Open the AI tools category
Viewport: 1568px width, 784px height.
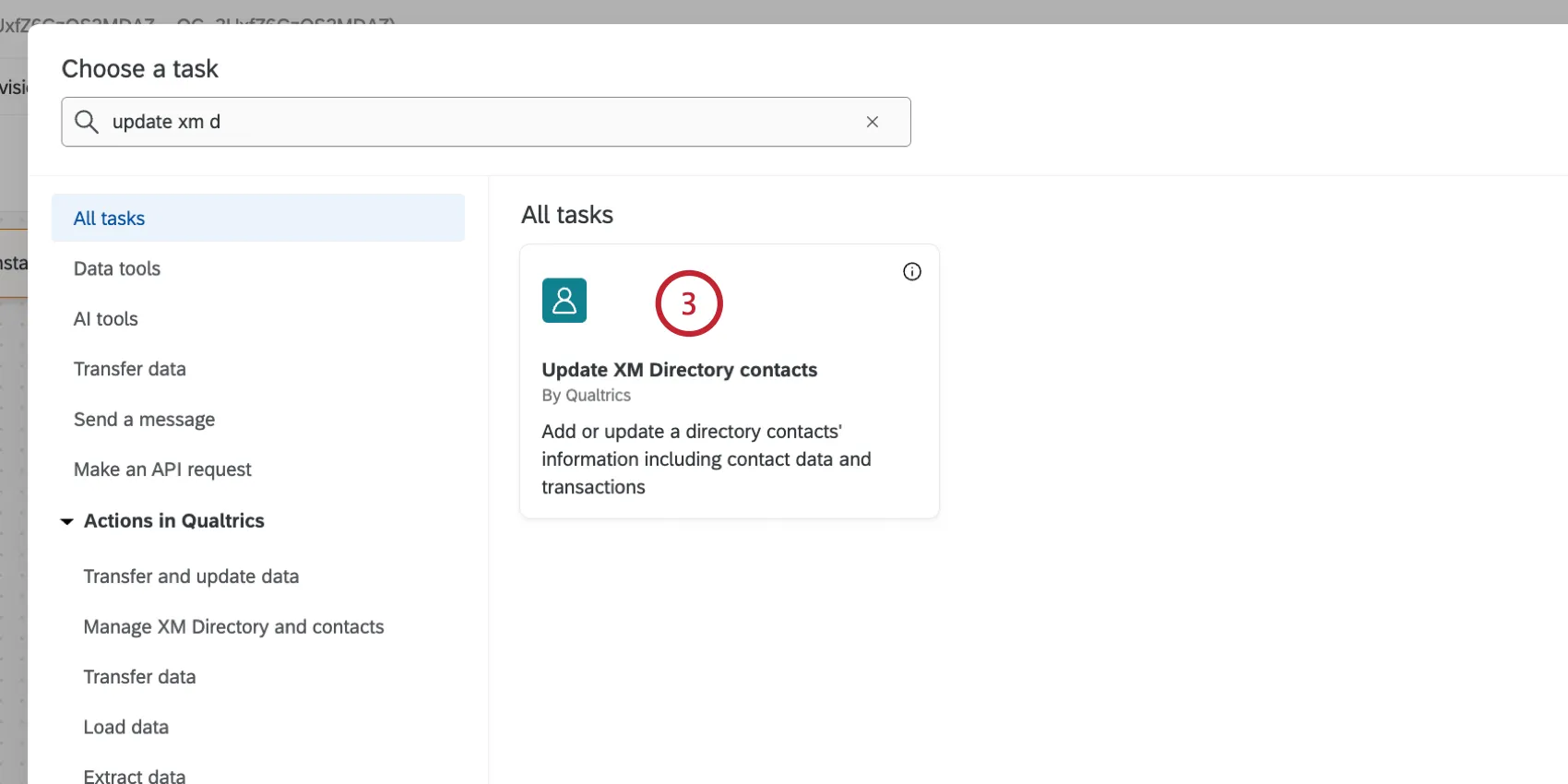[106, 319]
